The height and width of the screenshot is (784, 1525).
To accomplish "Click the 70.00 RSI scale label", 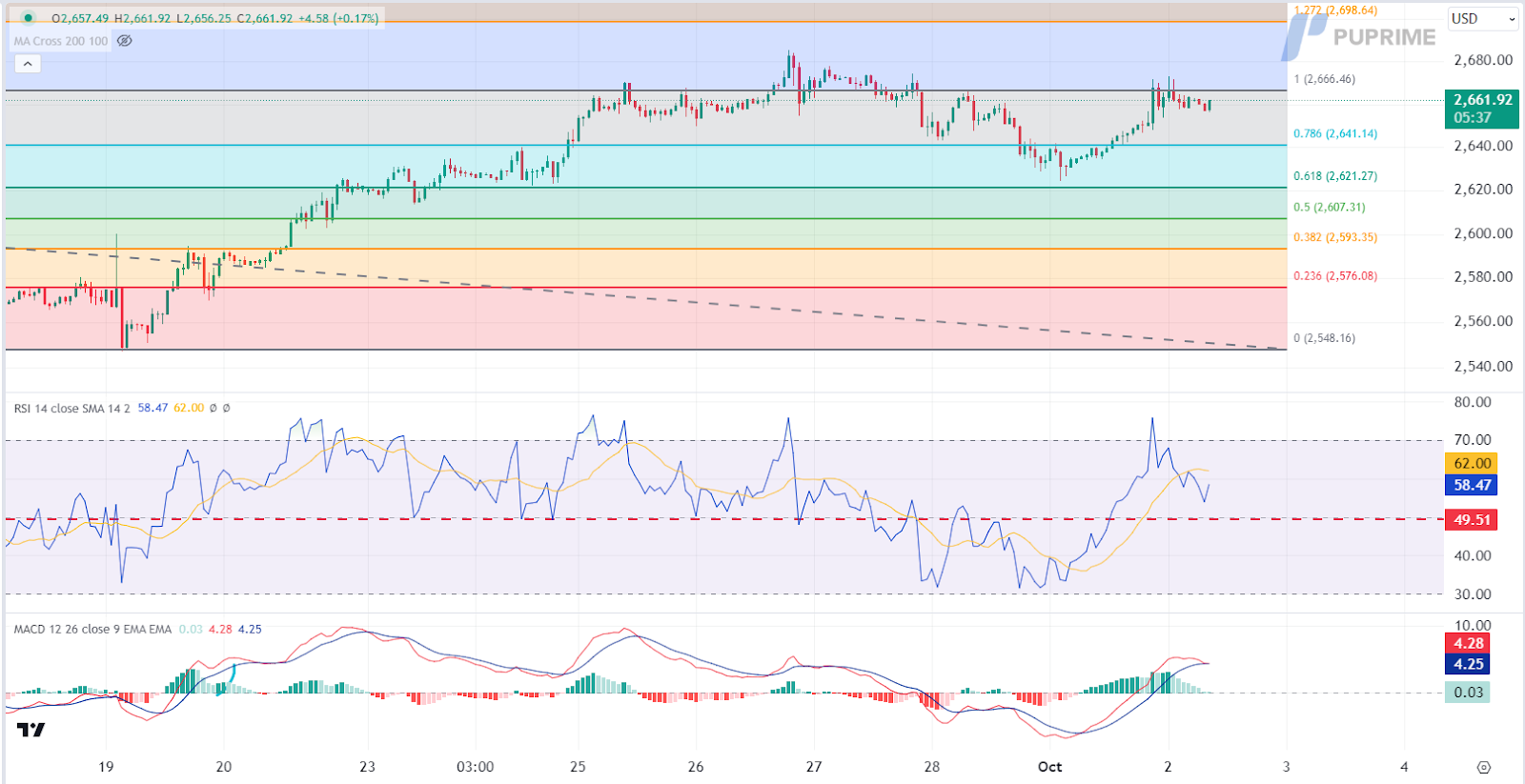I will (x=1473, y=440).
